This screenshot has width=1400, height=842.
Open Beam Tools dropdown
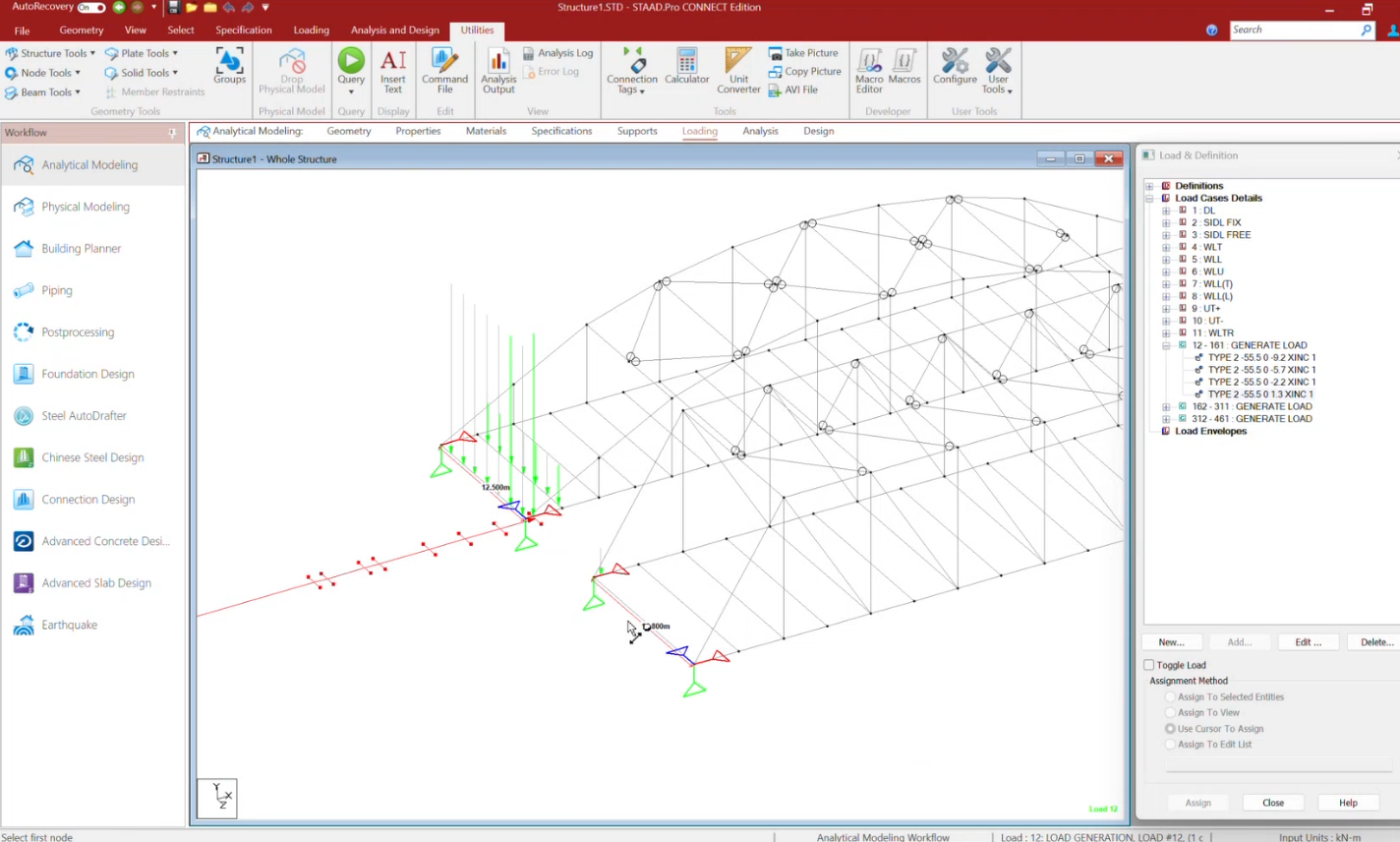[x=43, y=92]
